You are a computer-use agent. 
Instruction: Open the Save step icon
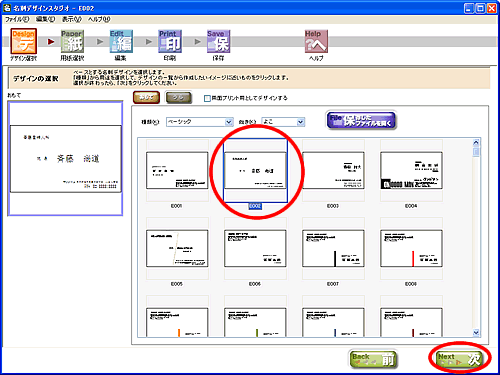pos(218,41)
